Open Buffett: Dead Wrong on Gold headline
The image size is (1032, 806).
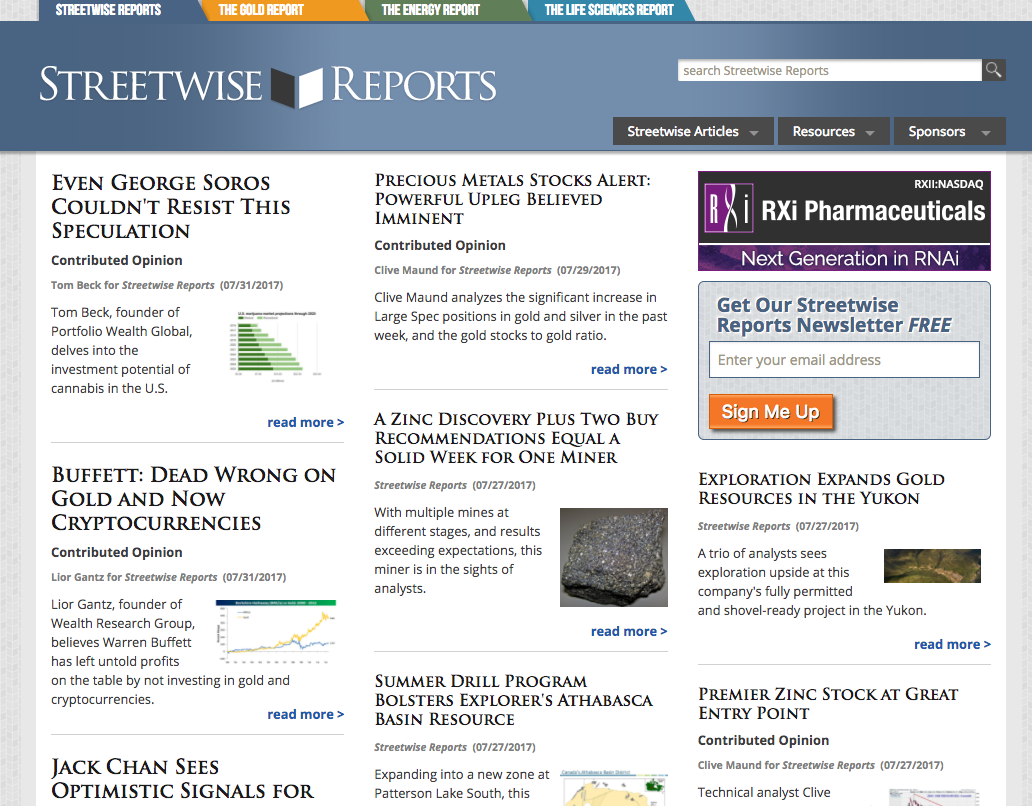point(194,499)
